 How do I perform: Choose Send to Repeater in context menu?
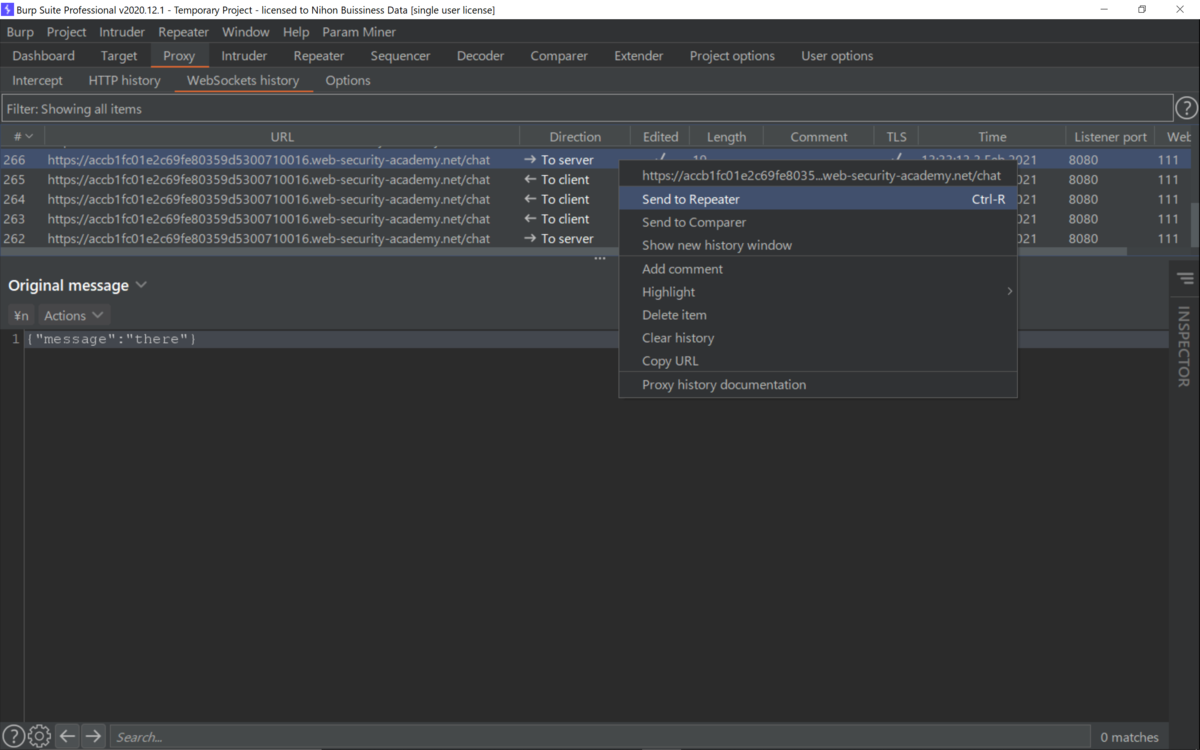click(818, 199)
